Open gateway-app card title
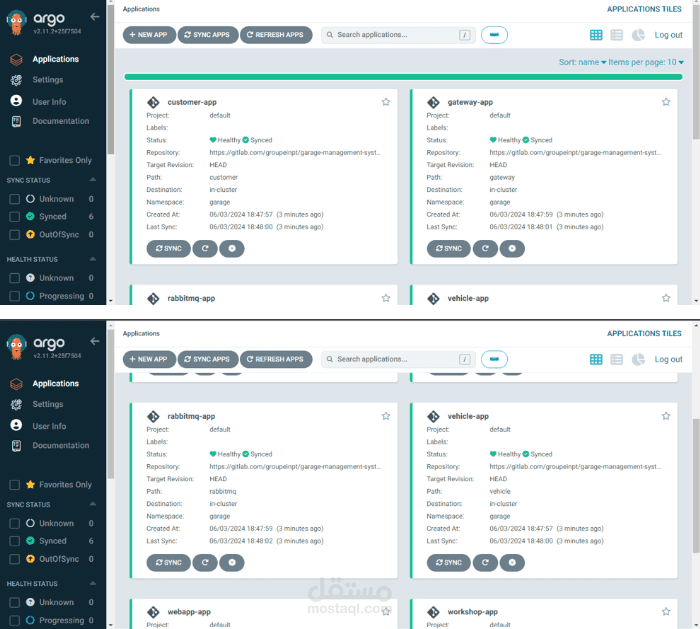Image resolution: width=700 pixels, height=629 pixels. pyautogui.click(x=470, y=102)
